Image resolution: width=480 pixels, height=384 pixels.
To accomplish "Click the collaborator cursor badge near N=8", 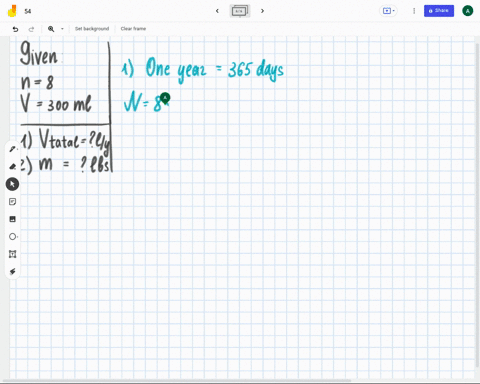I will point(165,98).
